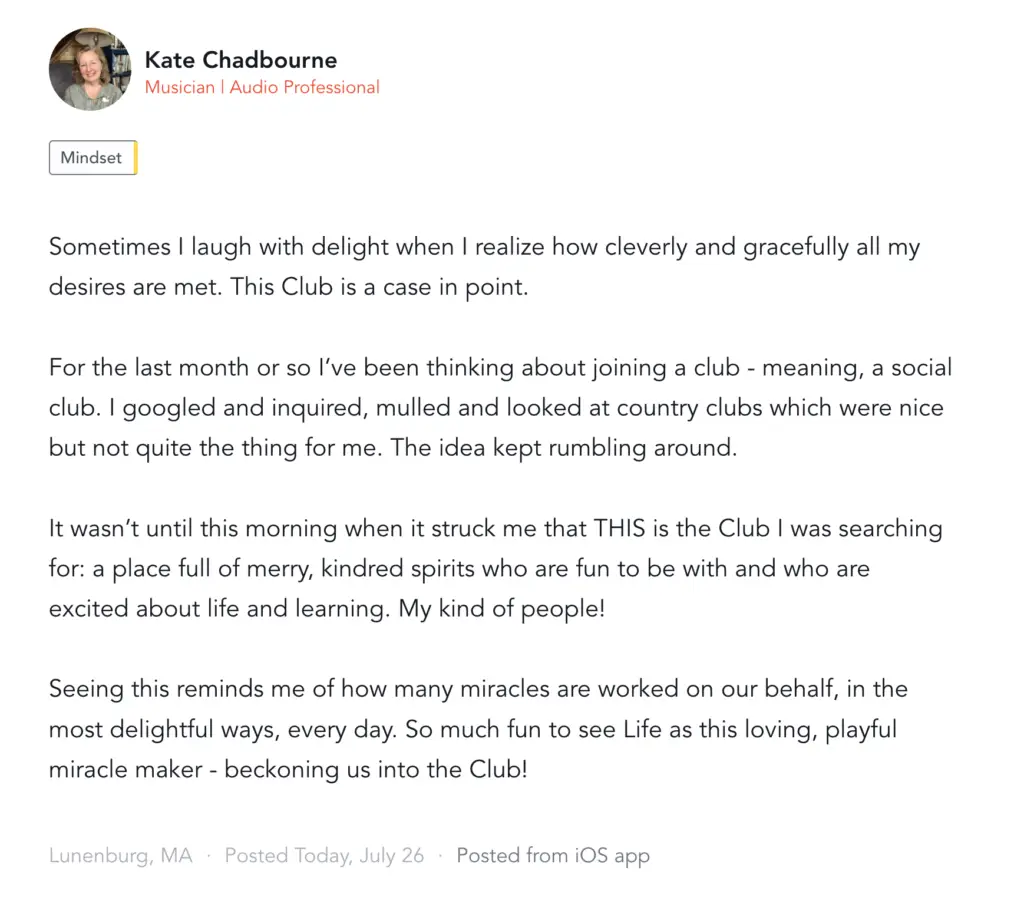Click the line starting 'For the last month'
Image resolution: width=1024 pixels, height=910 pixels.
(500, 368)
